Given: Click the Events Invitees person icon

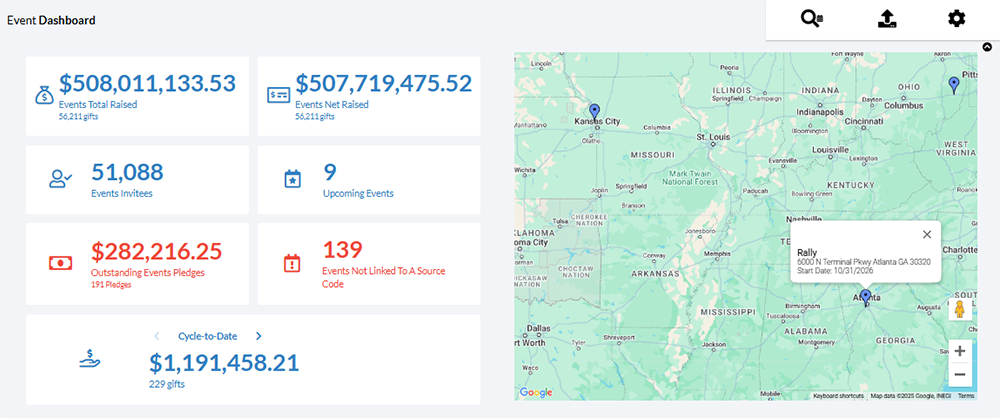Looking at the screenshot, I should coord(61,179).
